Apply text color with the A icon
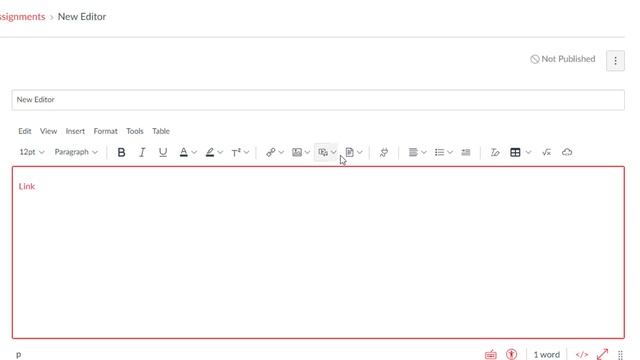The width and height of the screenshot is (640, 360). [x=184, y=152]
